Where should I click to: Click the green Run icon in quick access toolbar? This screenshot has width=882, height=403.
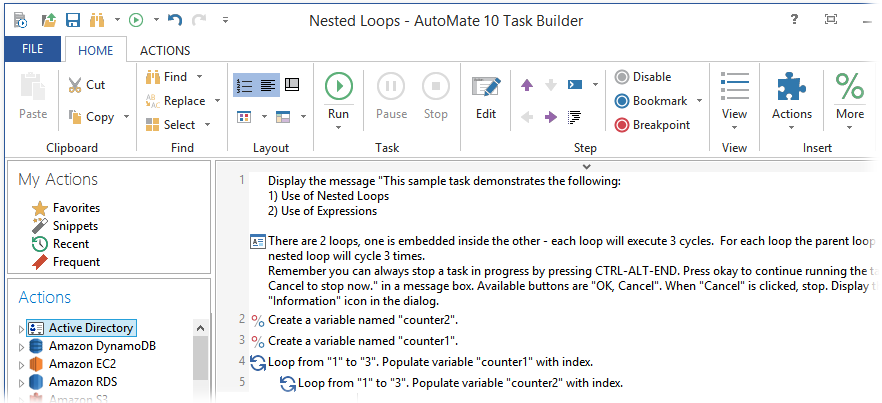pos(136,21)
